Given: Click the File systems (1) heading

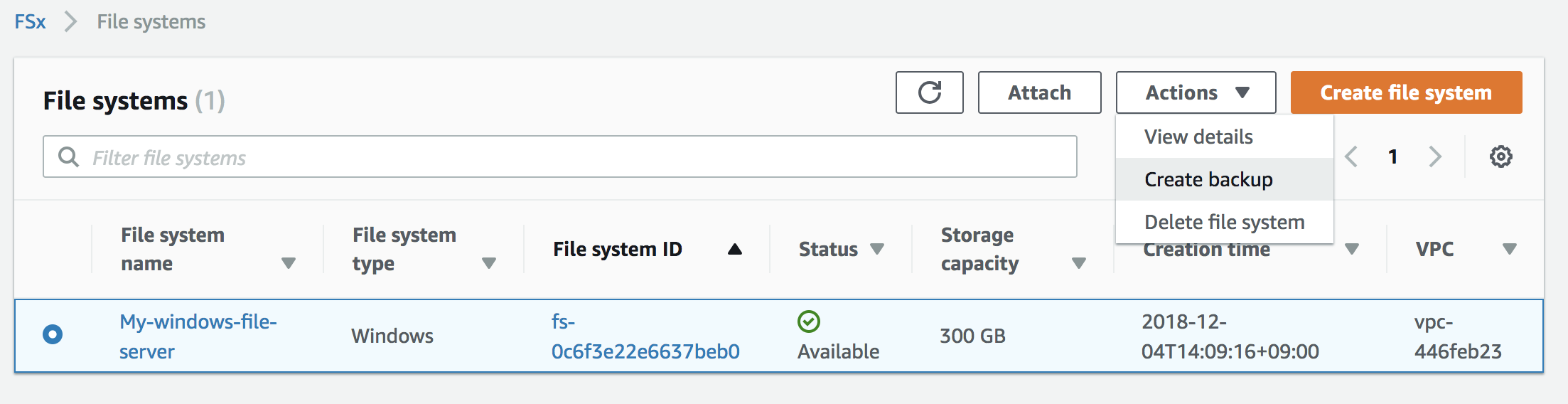Looking at the screenshot, I should click(134, 100).
